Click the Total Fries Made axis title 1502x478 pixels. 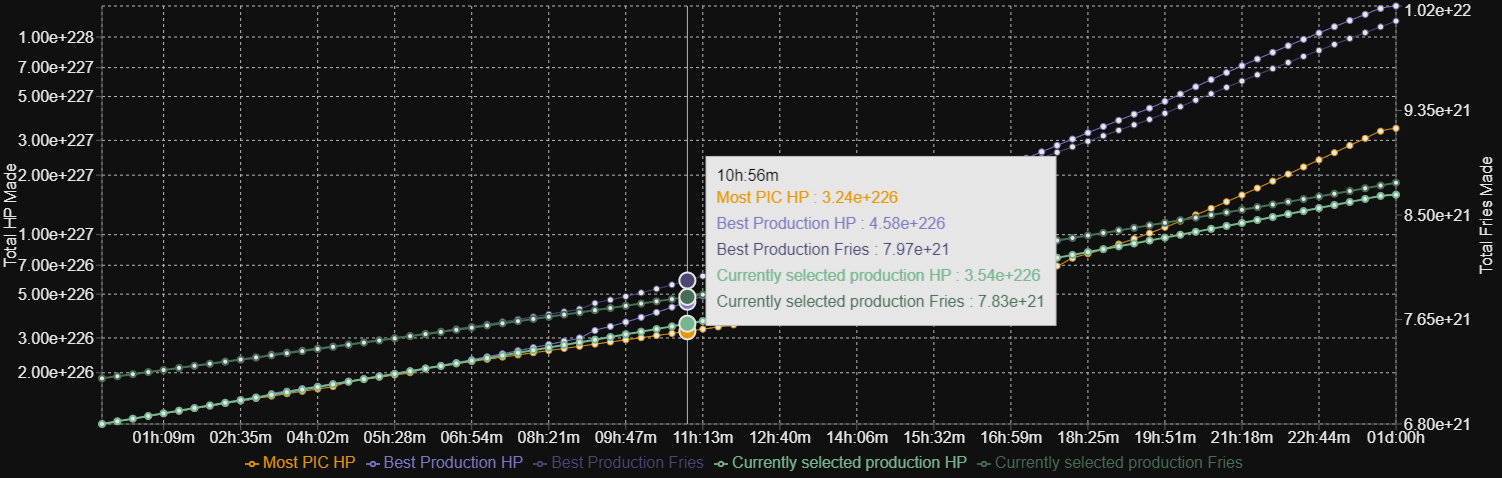(1486, 215)
